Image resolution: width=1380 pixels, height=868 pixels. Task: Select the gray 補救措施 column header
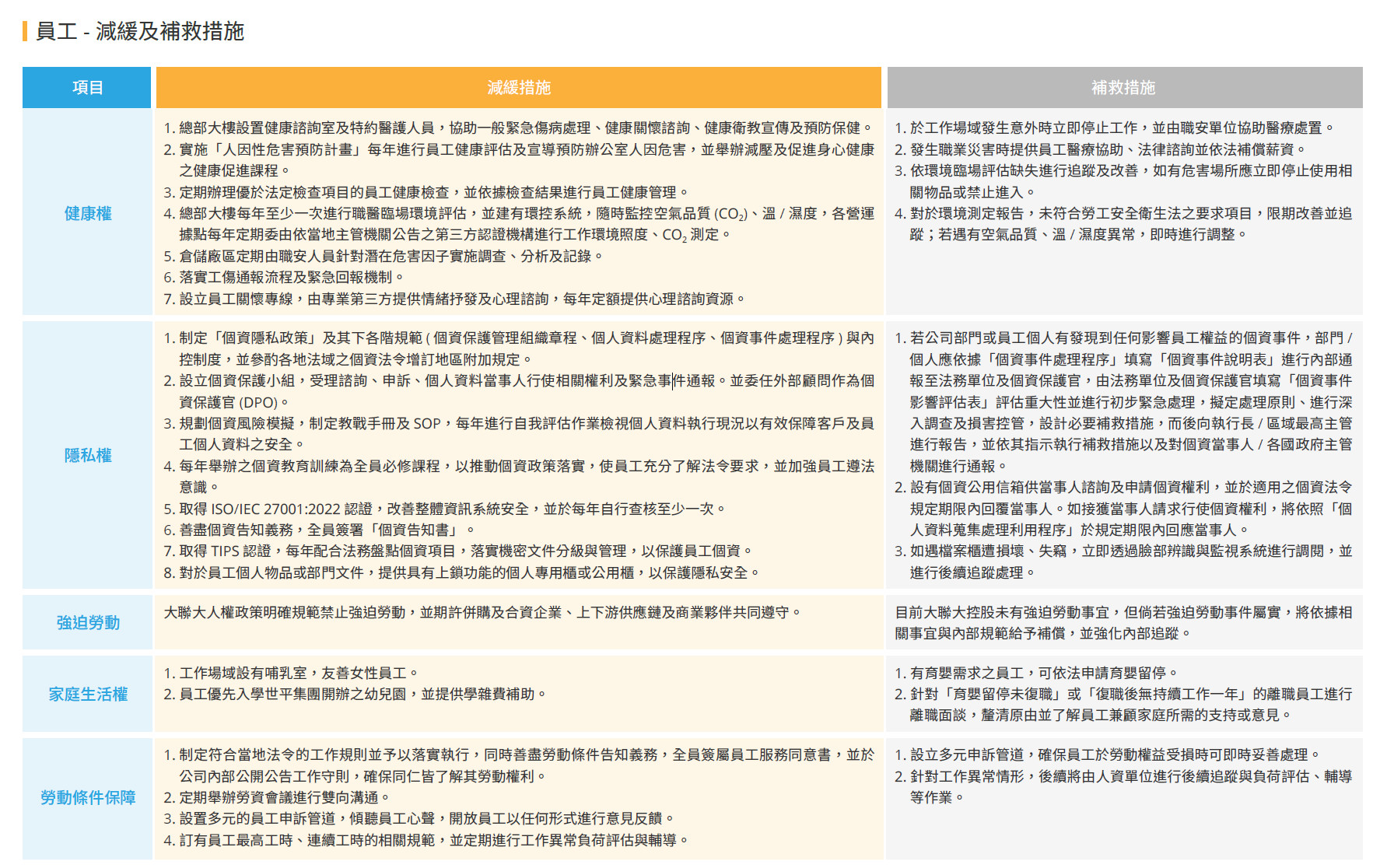coord(1123,87)
